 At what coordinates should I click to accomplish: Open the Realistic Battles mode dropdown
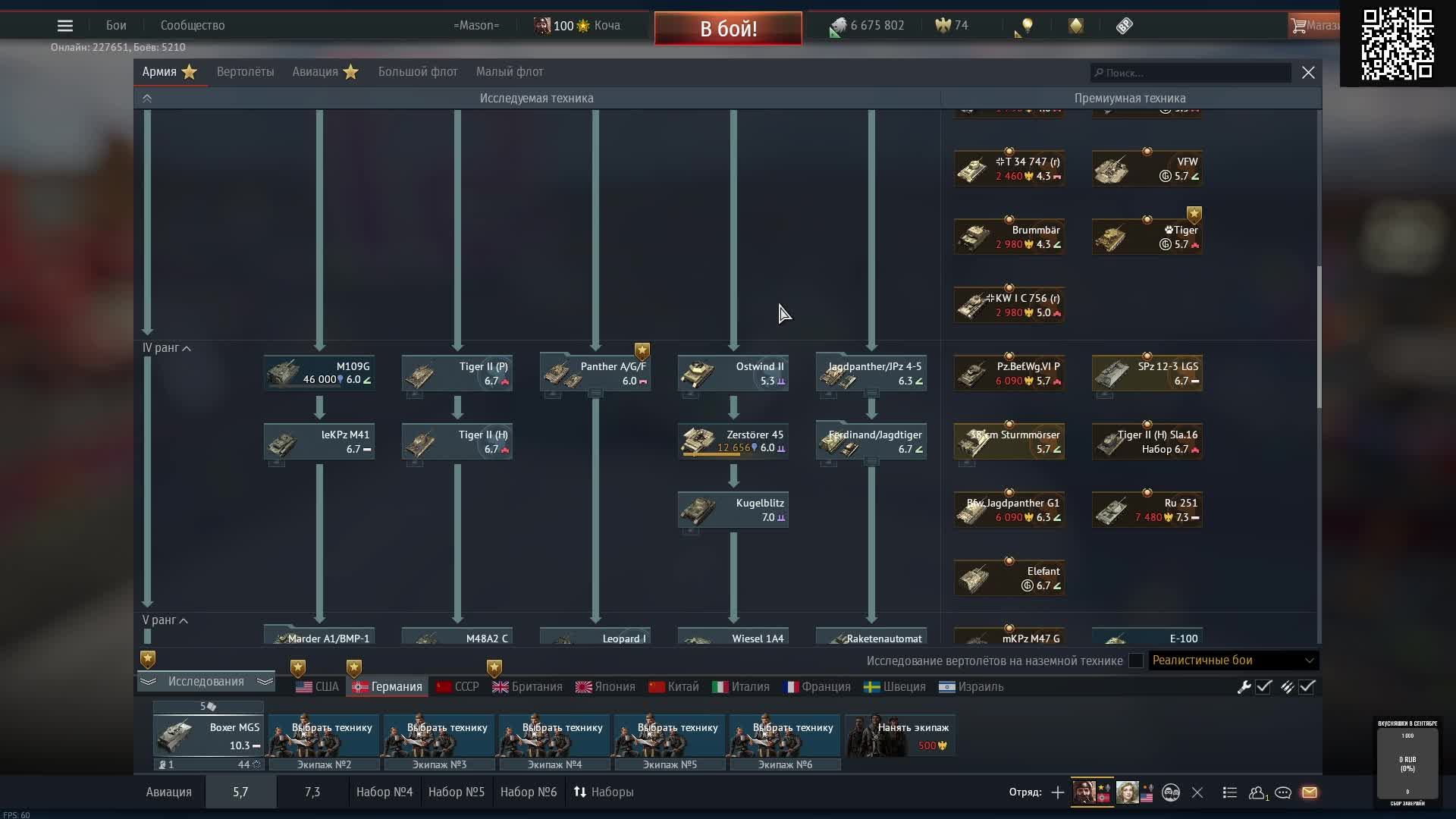tap(1234, 661)
